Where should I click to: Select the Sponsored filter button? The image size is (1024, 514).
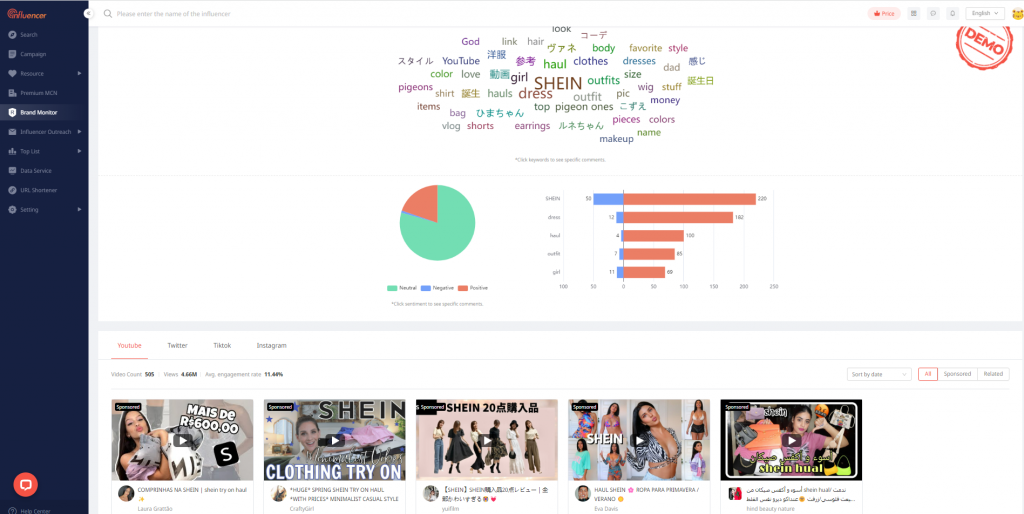coord(957,374)
